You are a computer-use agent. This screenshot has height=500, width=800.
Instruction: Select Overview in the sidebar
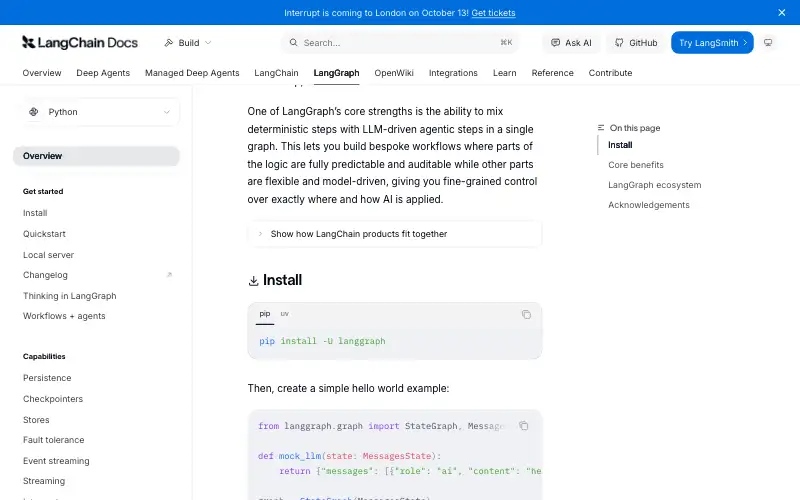pos(96,156)
